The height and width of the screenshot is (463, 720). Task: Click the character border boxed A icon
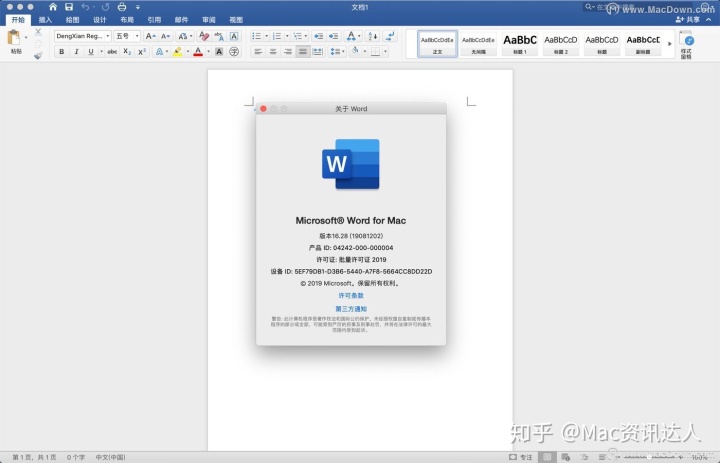point(234,36)
